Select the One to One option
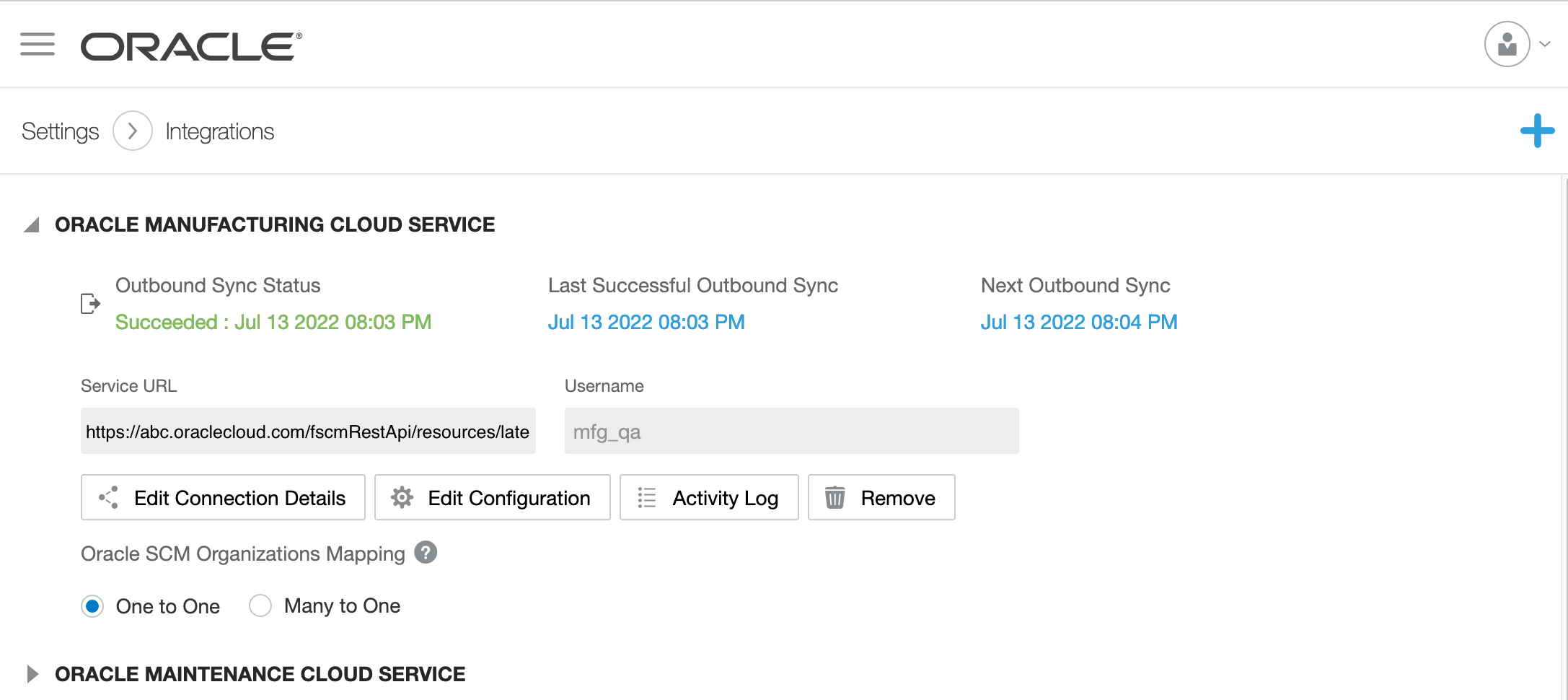 [92, 606]
